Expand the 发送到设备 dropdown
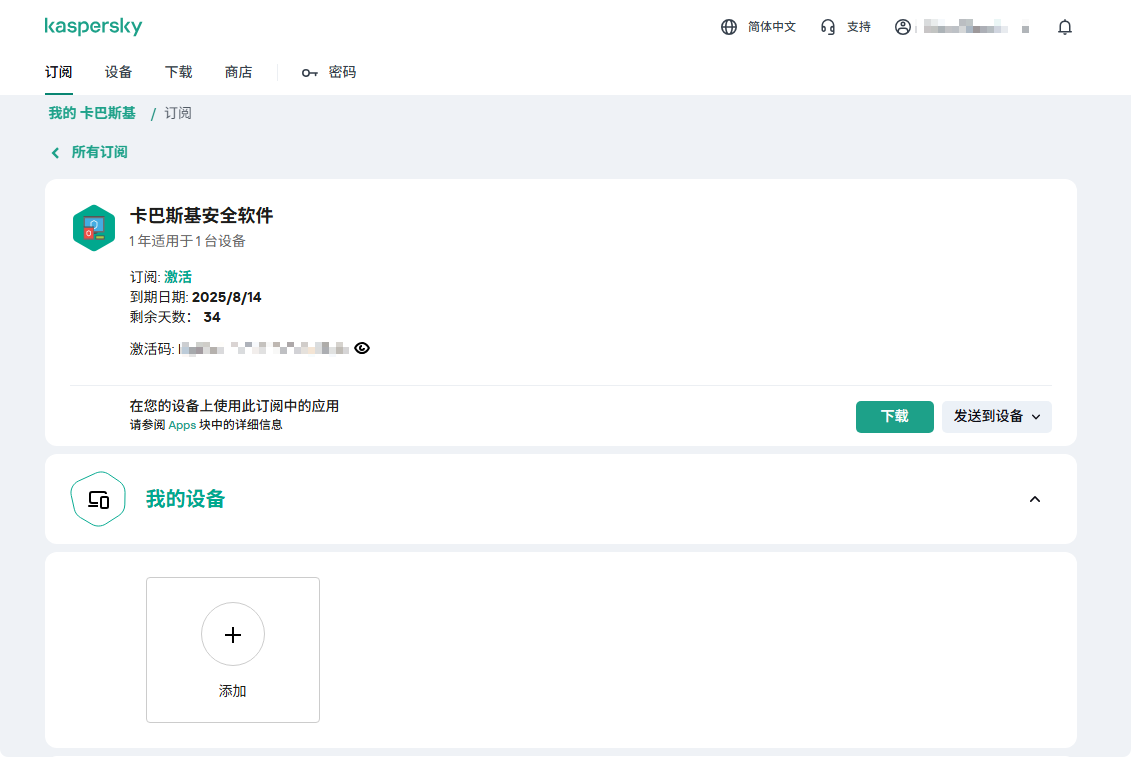 [x=997, y=416]
